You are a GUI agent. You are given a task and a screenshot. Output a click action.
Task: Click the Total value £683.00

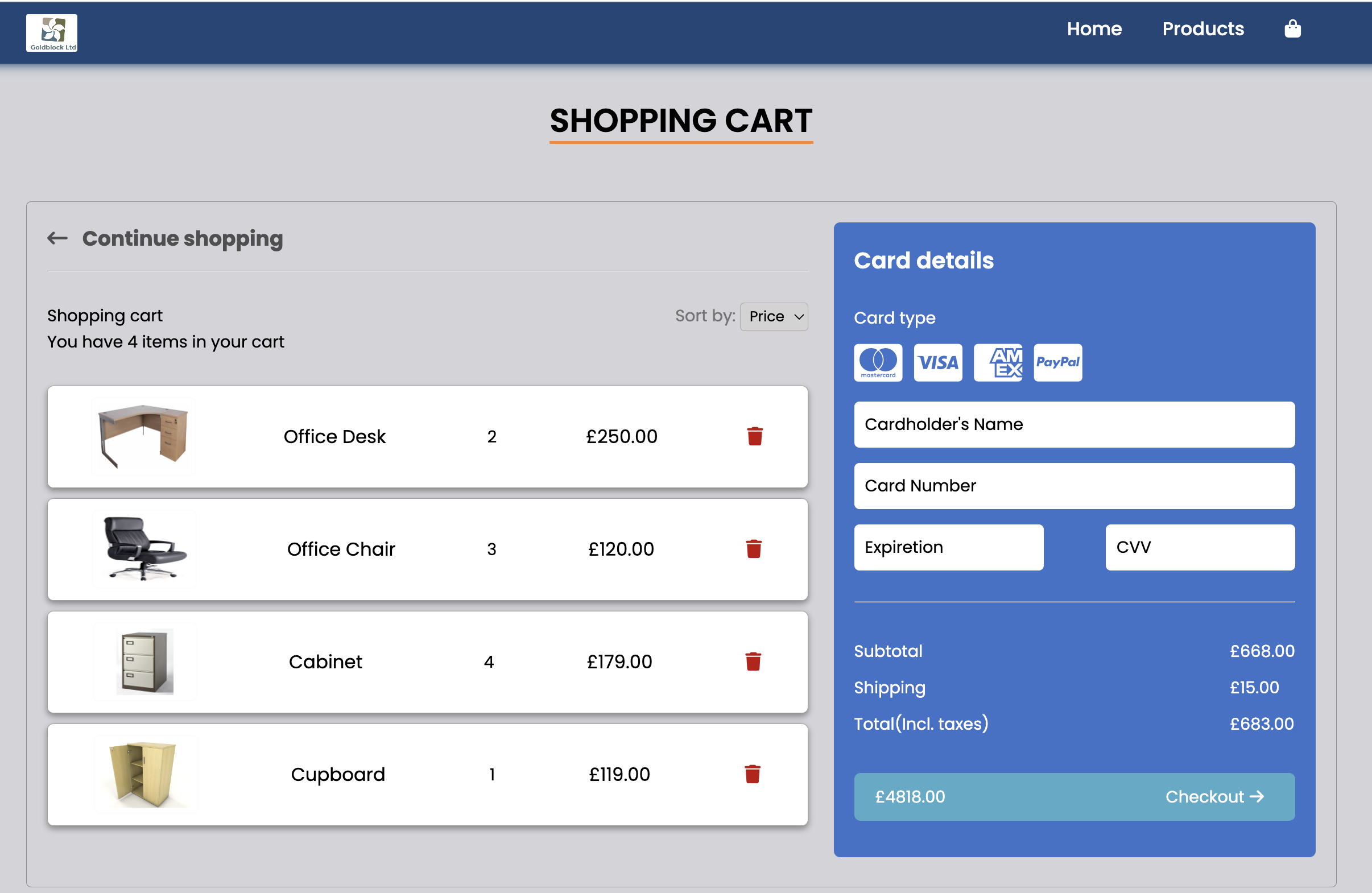tap(1261, 724)
